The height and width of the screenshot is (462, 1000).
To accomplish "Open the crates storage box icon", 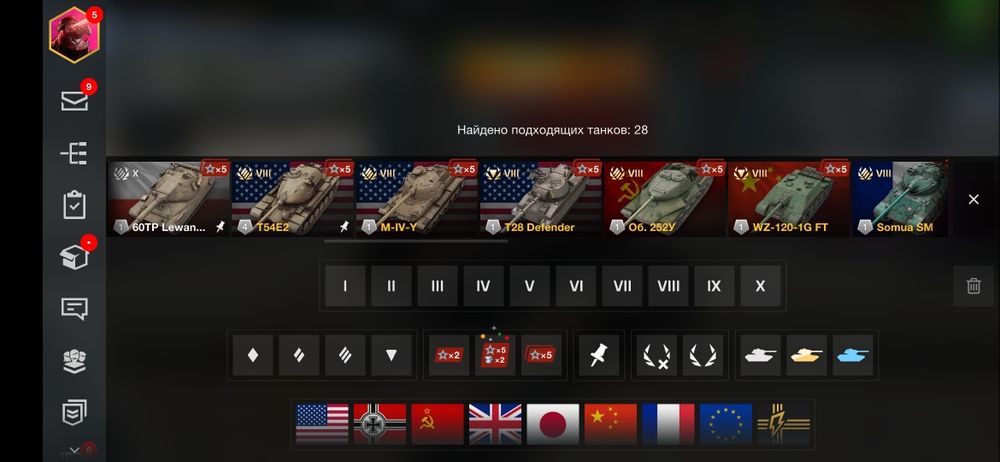I will [x=75, y=257].
